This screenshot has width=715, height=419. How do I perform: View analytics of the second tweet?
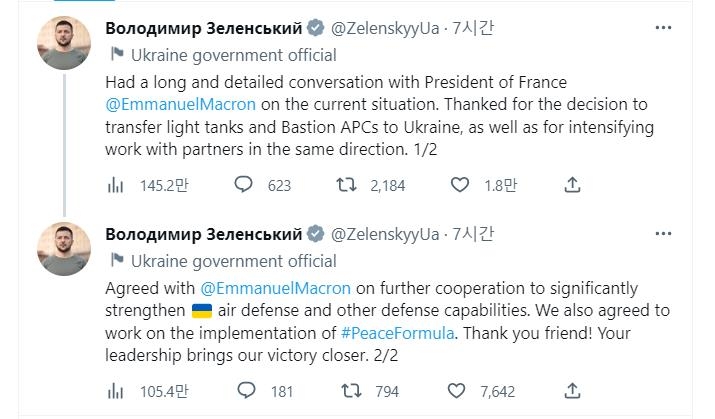pos(116,390)
